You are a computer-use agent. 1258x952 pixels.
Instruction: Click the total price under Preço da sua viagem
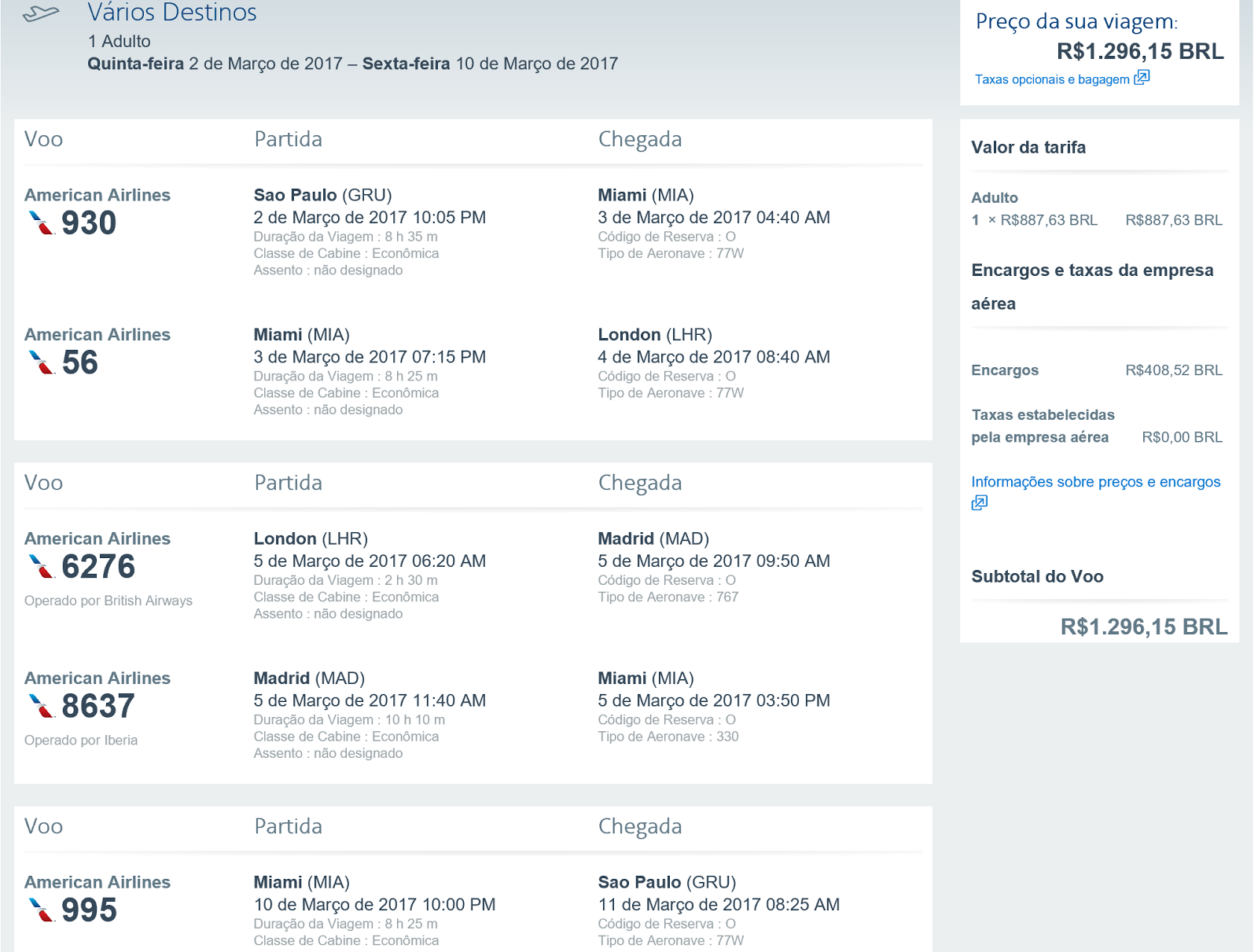coord(1140,52)
